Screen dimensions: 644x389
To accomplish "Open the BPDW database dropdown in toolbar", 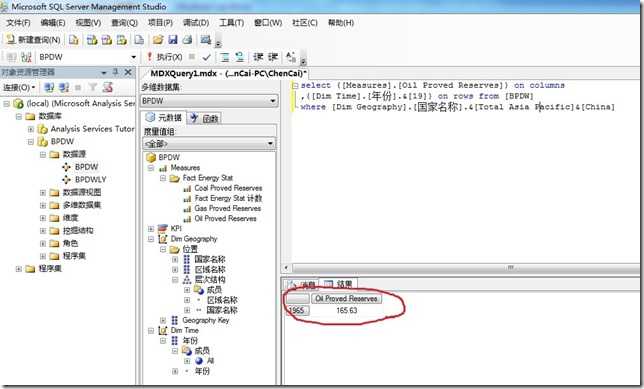I will click(x=133, y=57).
